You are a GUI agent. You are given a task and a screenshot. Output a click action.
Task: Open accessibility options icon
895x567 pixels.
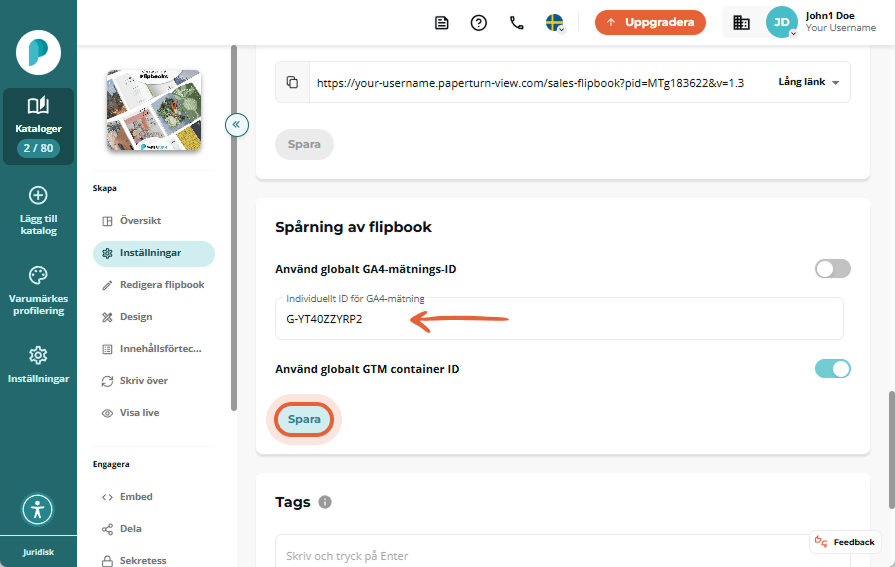tap(38, 509)
